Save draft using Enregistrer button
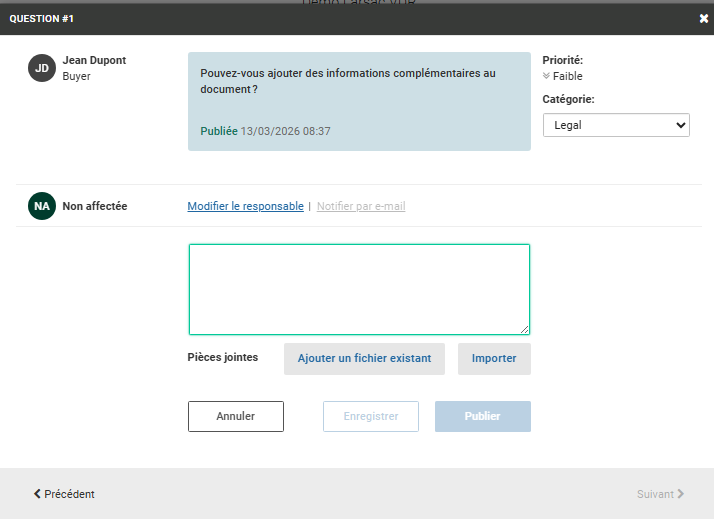 coord(370,416)
